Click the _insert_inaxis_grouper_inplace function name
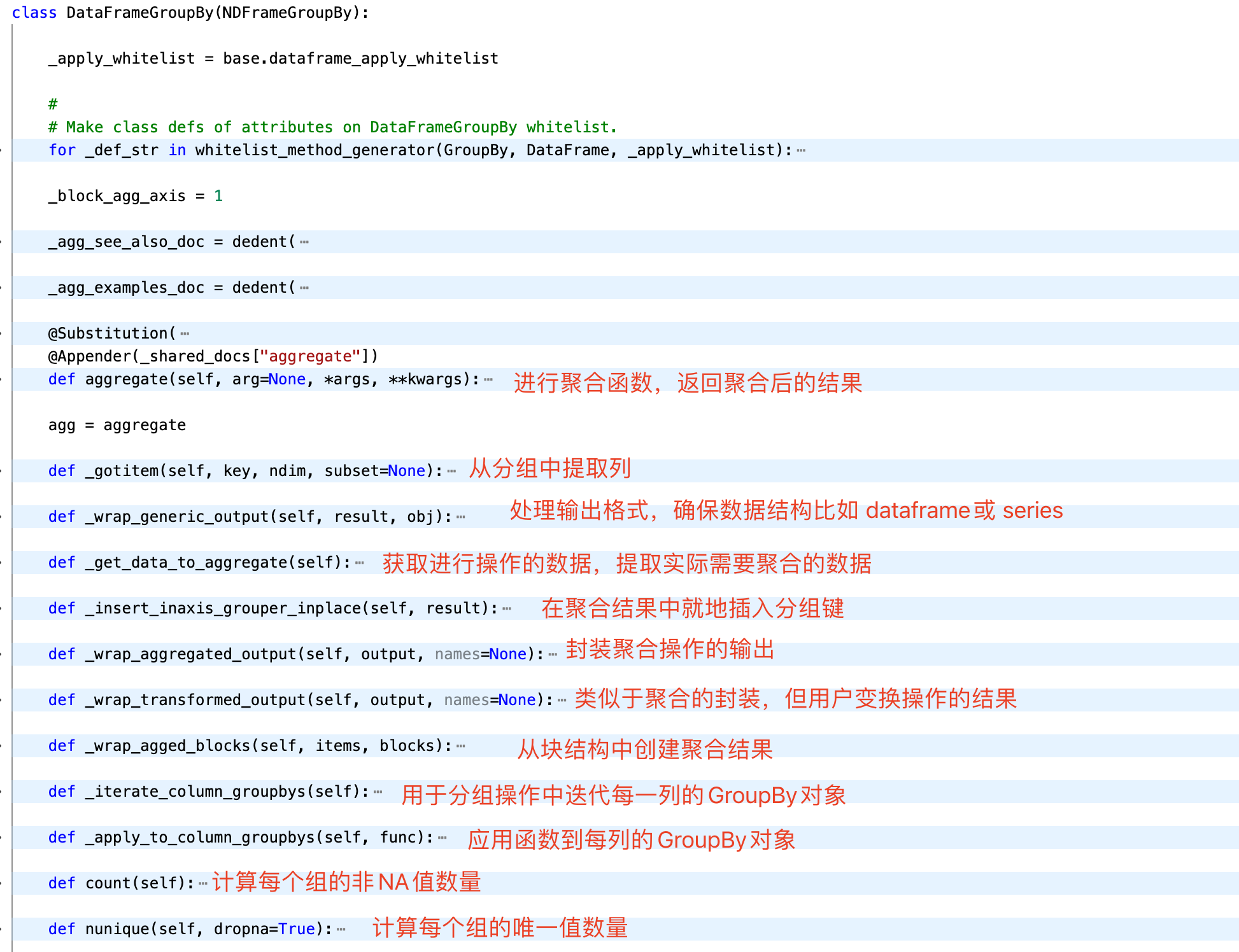The width and height of the screenshot is (1239, 952). coord(223,608)
